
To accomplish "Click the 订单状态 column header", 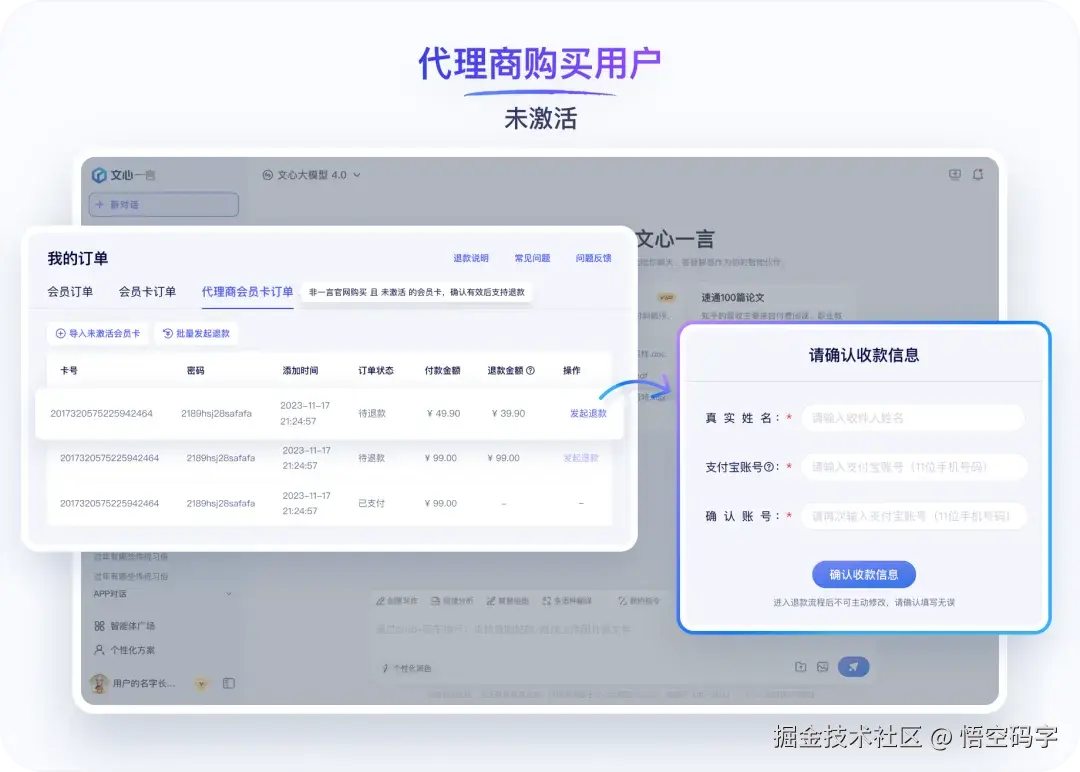I will (x=376, y=371).
